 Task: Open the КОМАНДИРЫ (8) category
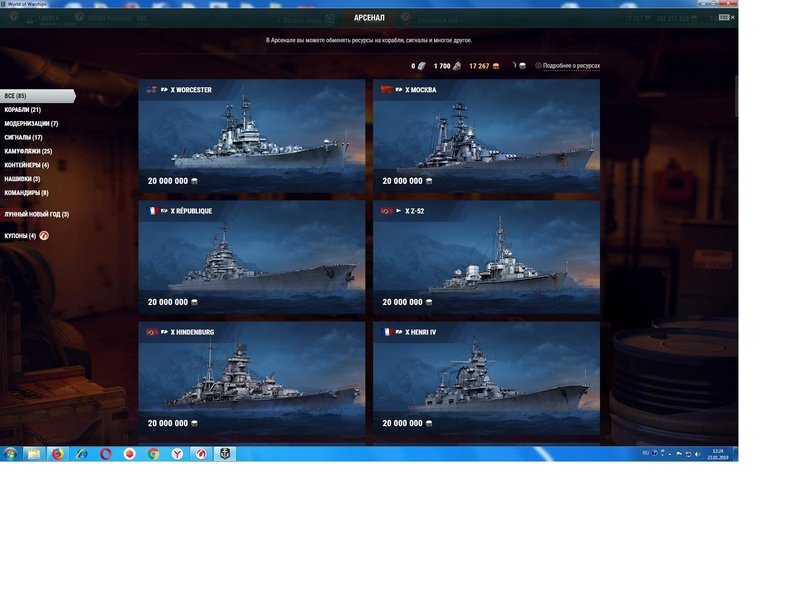point(27,192)
